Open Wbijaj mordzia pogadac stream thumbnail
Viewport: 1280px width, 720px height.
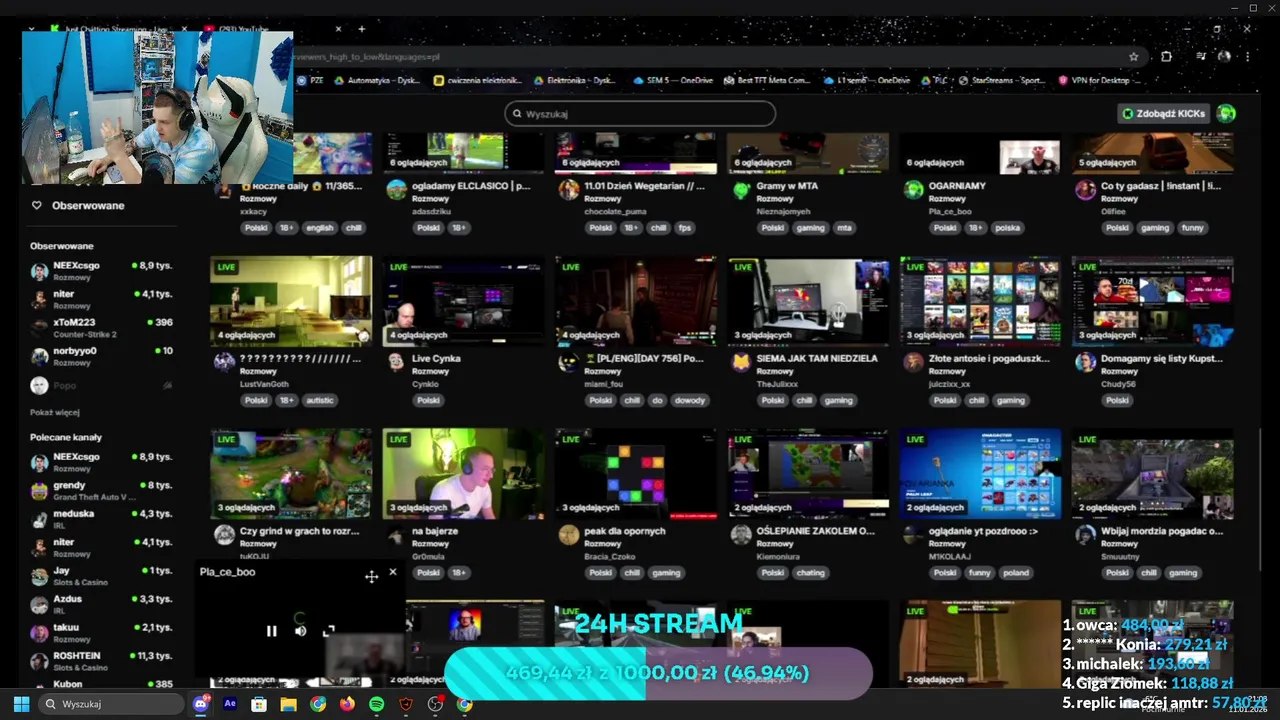pos(1152,474)
